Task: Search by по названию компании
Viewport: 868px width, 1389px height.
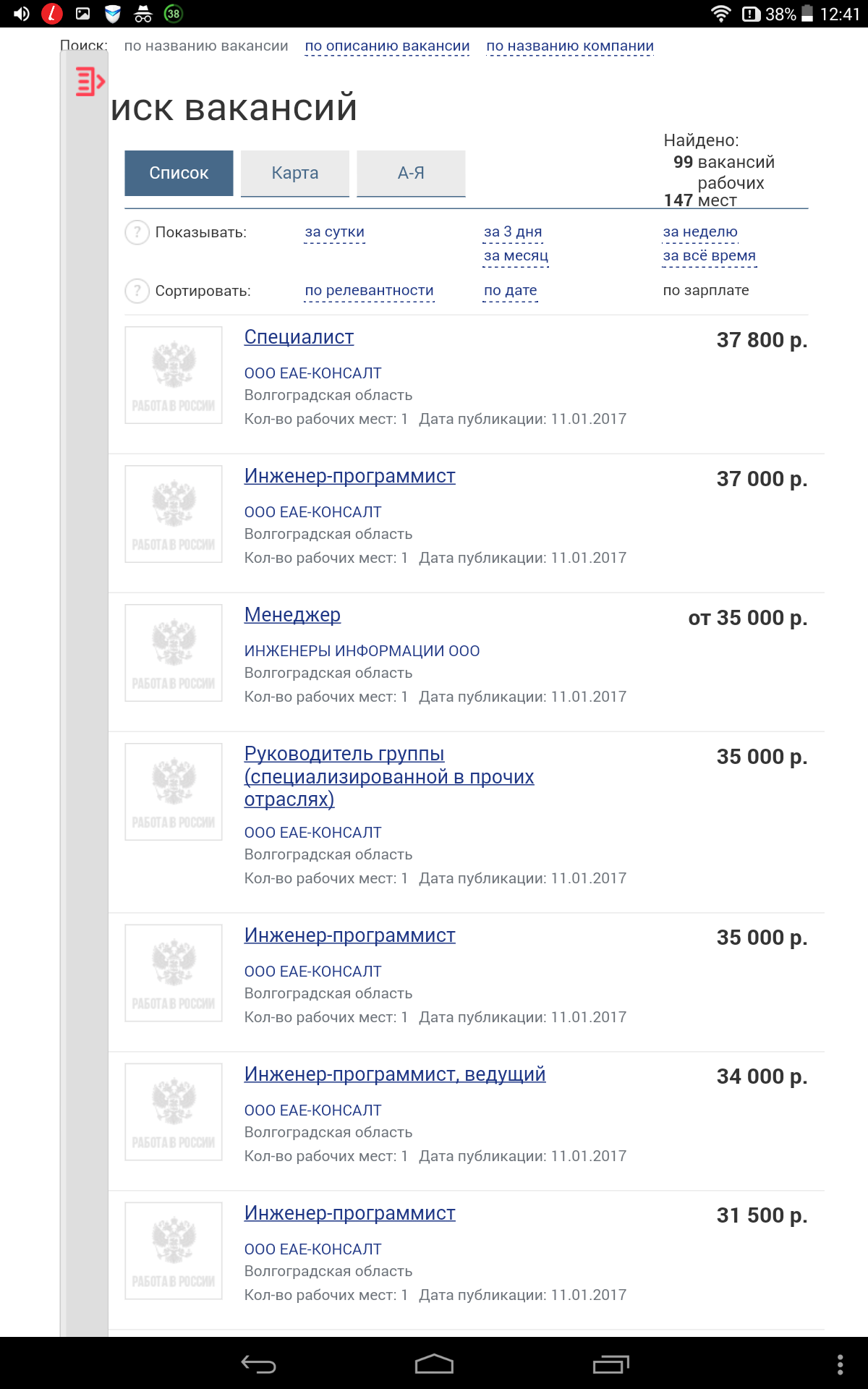Action: point(570,46)
